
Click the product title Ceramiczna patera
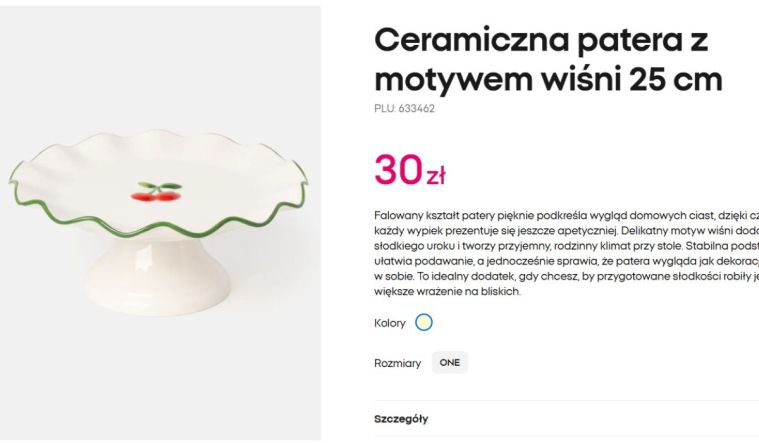click(541, 40)
